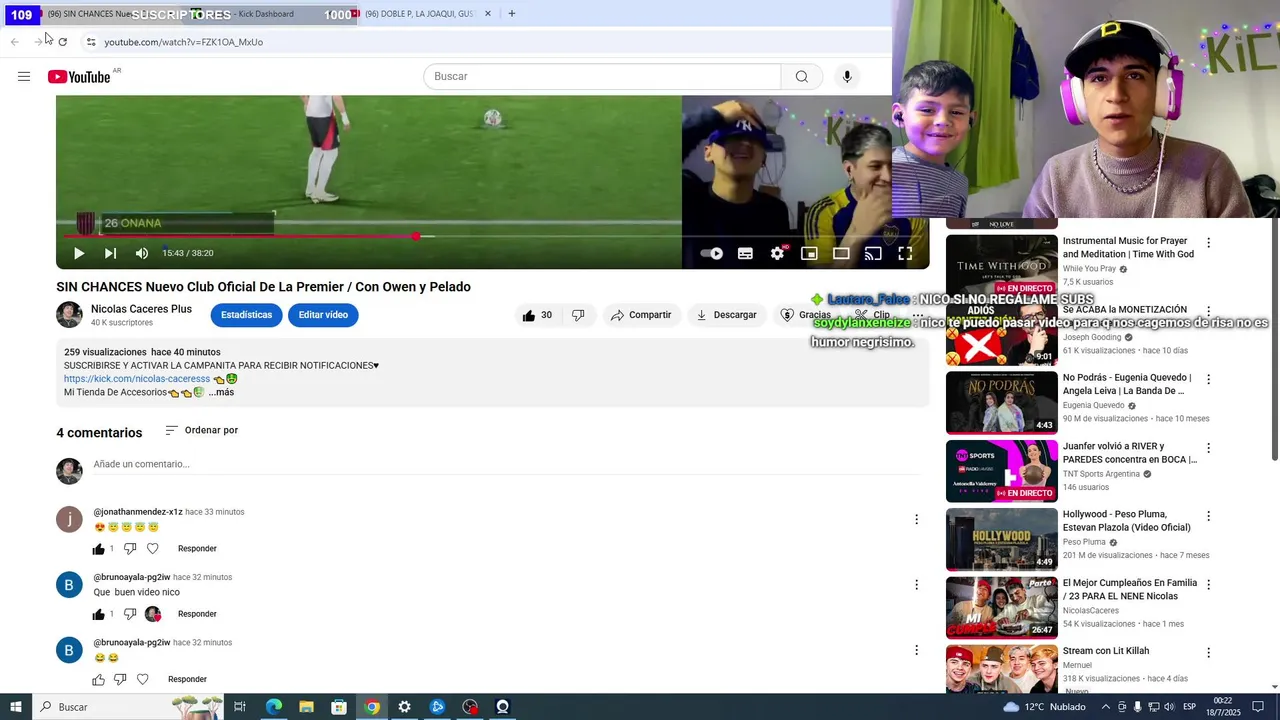1280x720 pixels.
Task: Open the Nicolas Caceres Plus channel name
Action: [x=141, y=309]
